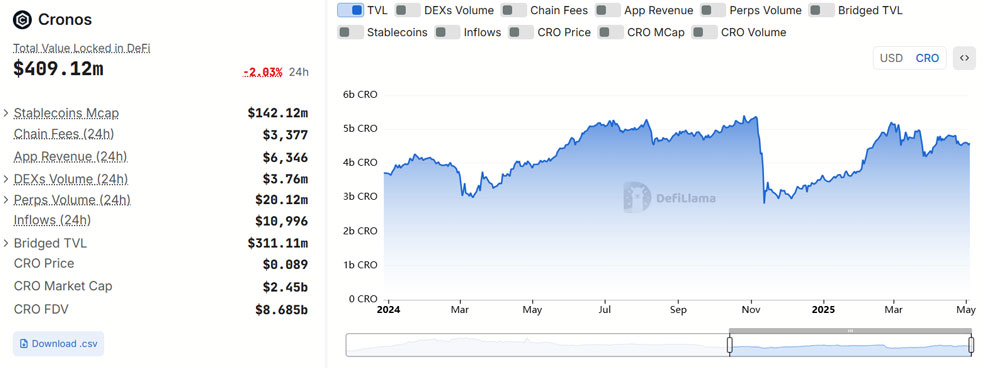Click the embed chart code icon
The width and height of the screenshot is (984, 368).
964,58
